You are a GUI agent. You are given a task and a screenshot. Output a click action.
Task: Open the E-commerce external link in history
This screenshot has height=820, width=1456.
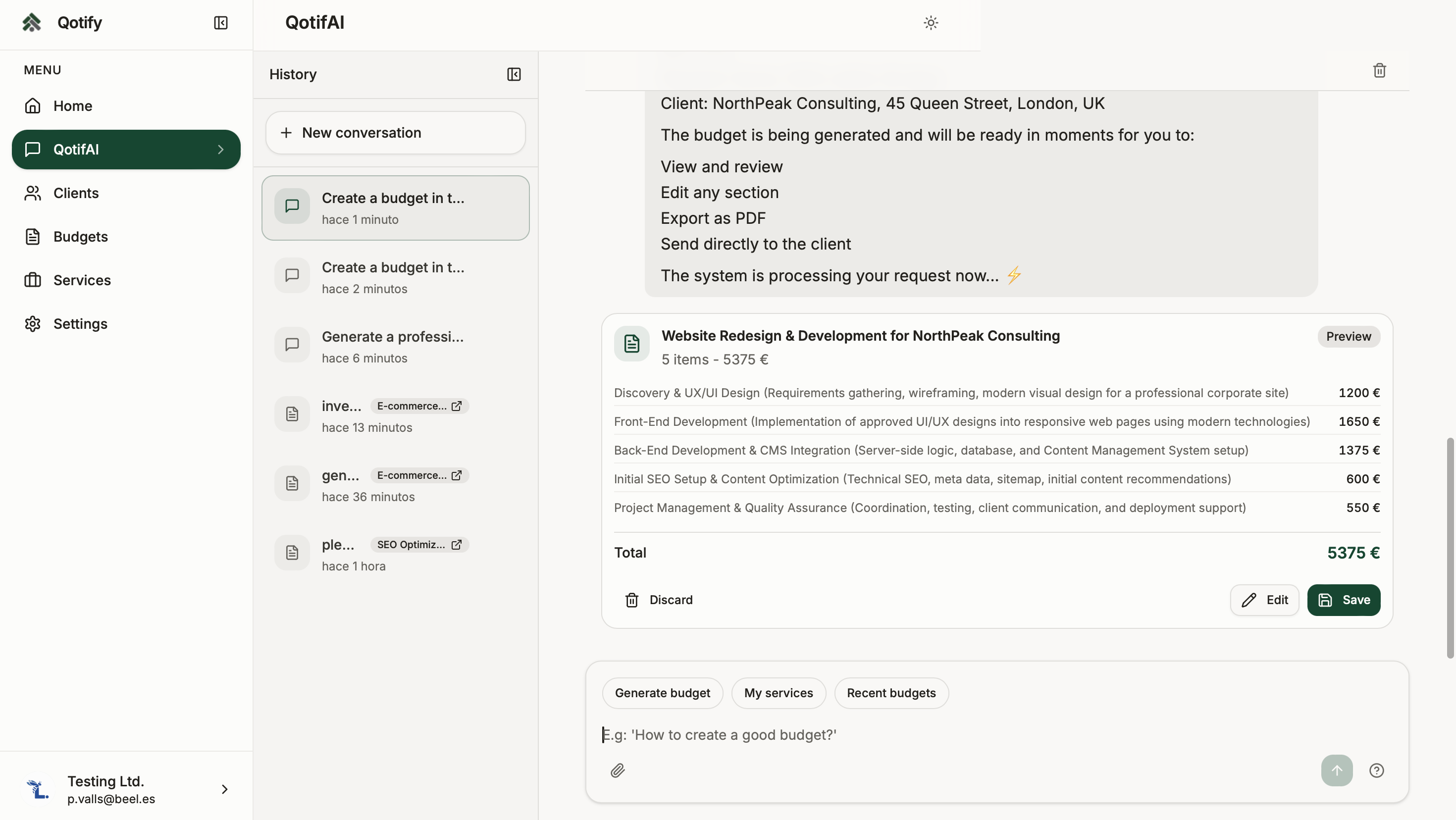457,405
